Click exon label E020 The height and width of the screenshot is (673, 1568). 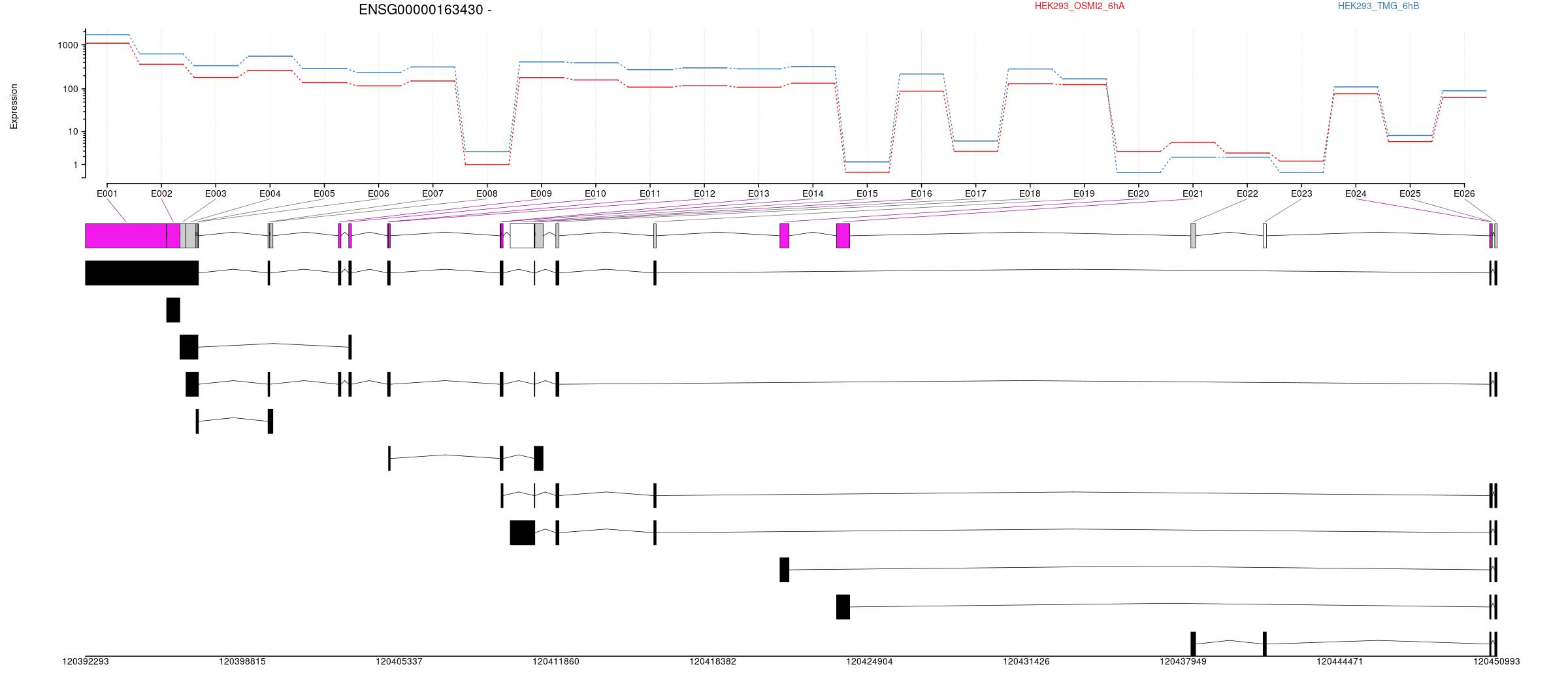(1138, 193)
